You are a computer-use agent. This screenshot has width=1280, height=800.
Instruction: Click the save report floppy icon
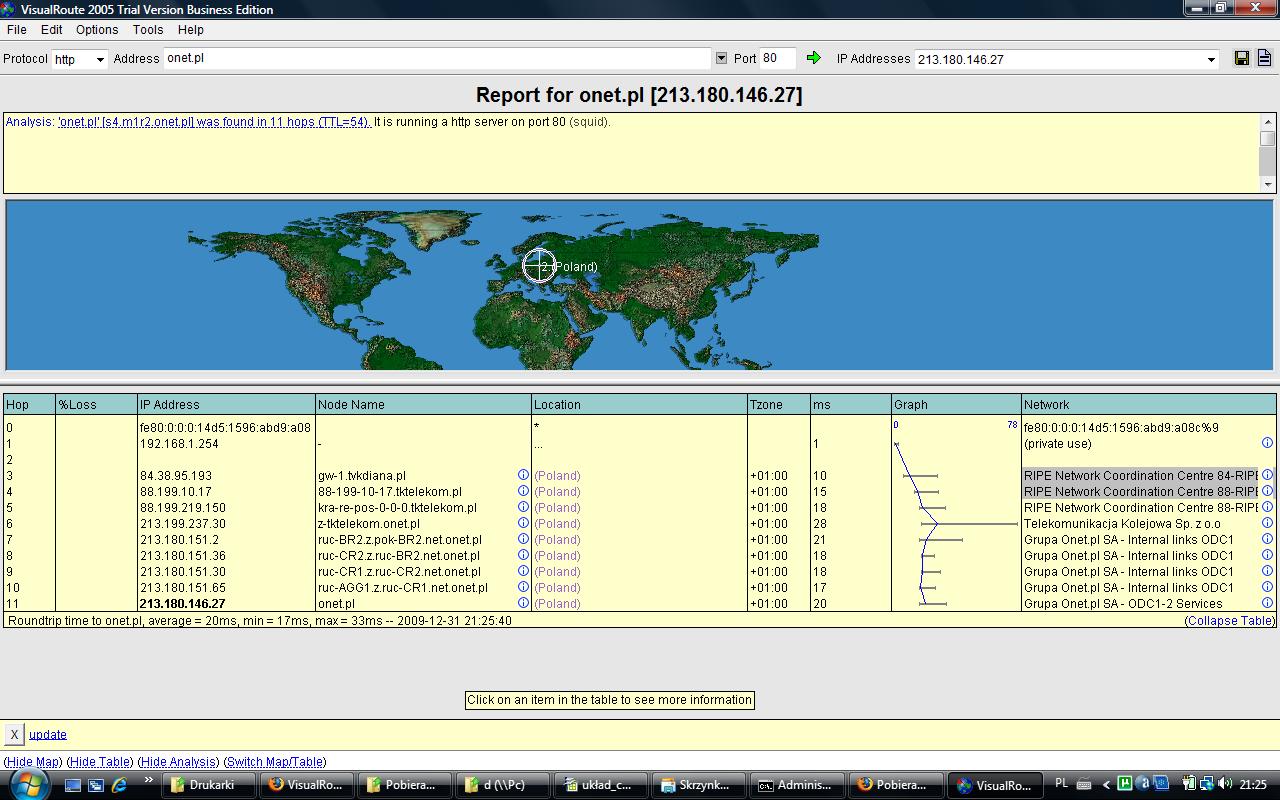coord(1242,58)
